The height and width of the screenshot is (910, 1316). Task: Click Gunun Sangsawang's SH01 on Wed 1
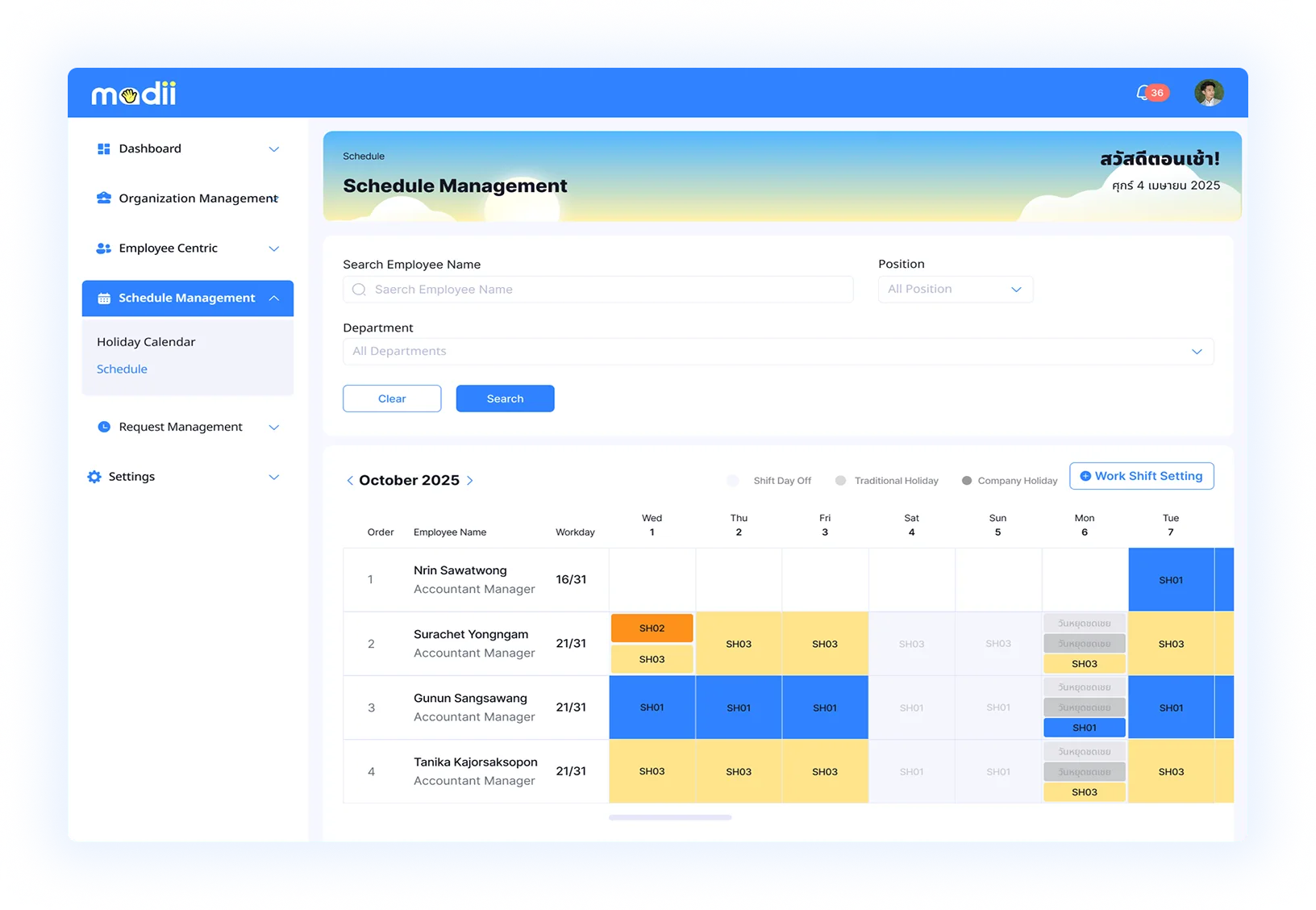tap(652, 708)
